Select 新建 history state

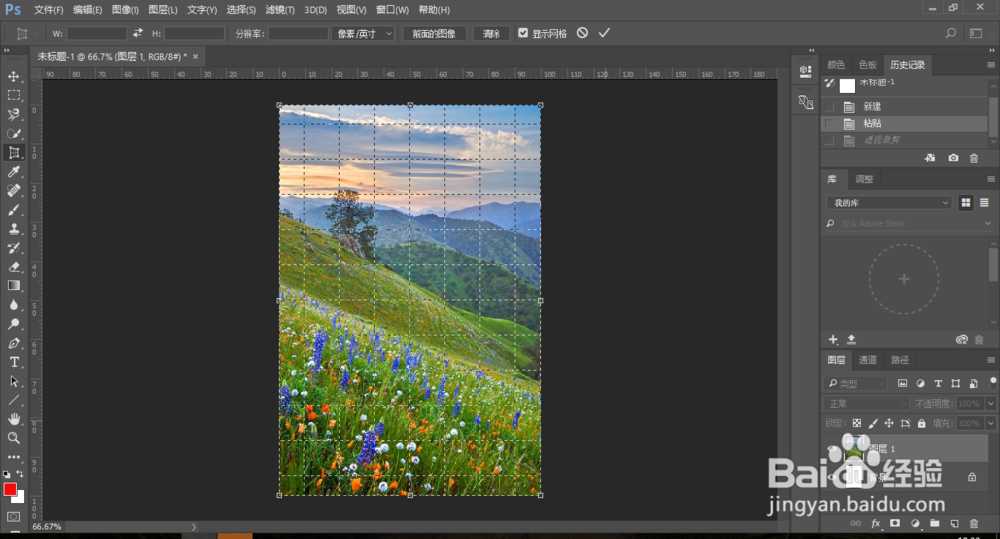pyautogui.click(x=904, y=107)
